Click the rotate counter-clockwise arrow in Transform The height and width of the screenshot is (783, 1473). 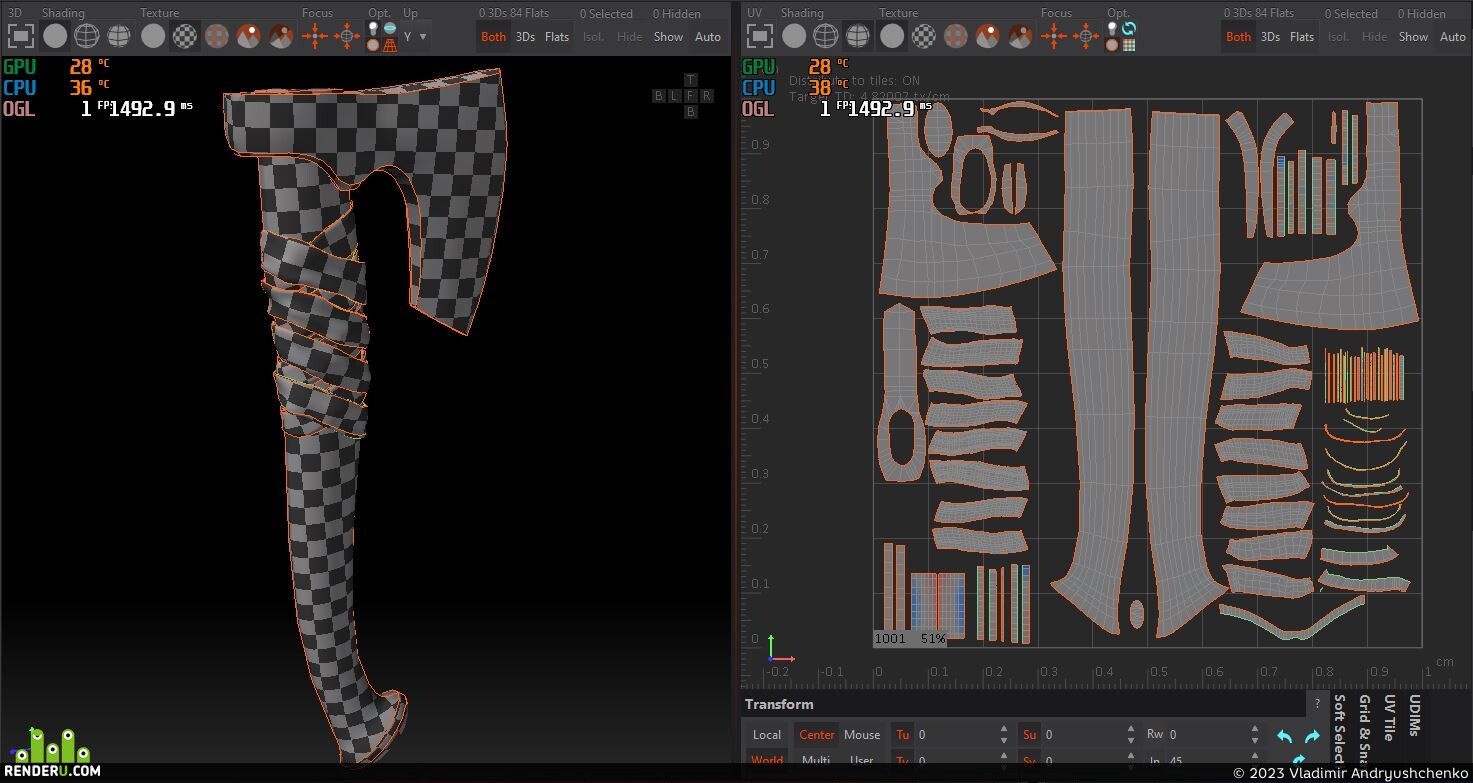coord(1285,737)
